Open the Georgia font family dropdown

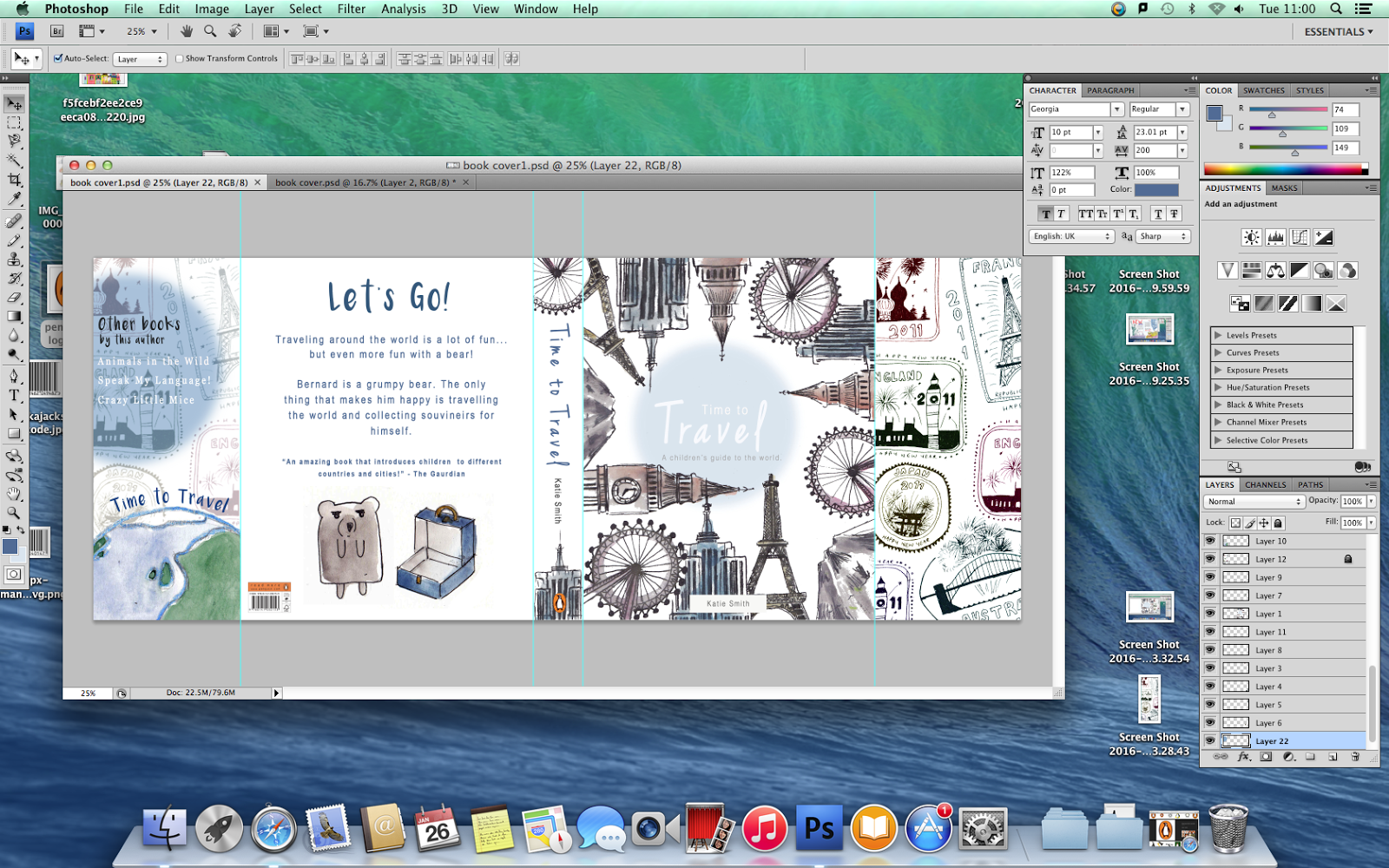[1118, 109]
